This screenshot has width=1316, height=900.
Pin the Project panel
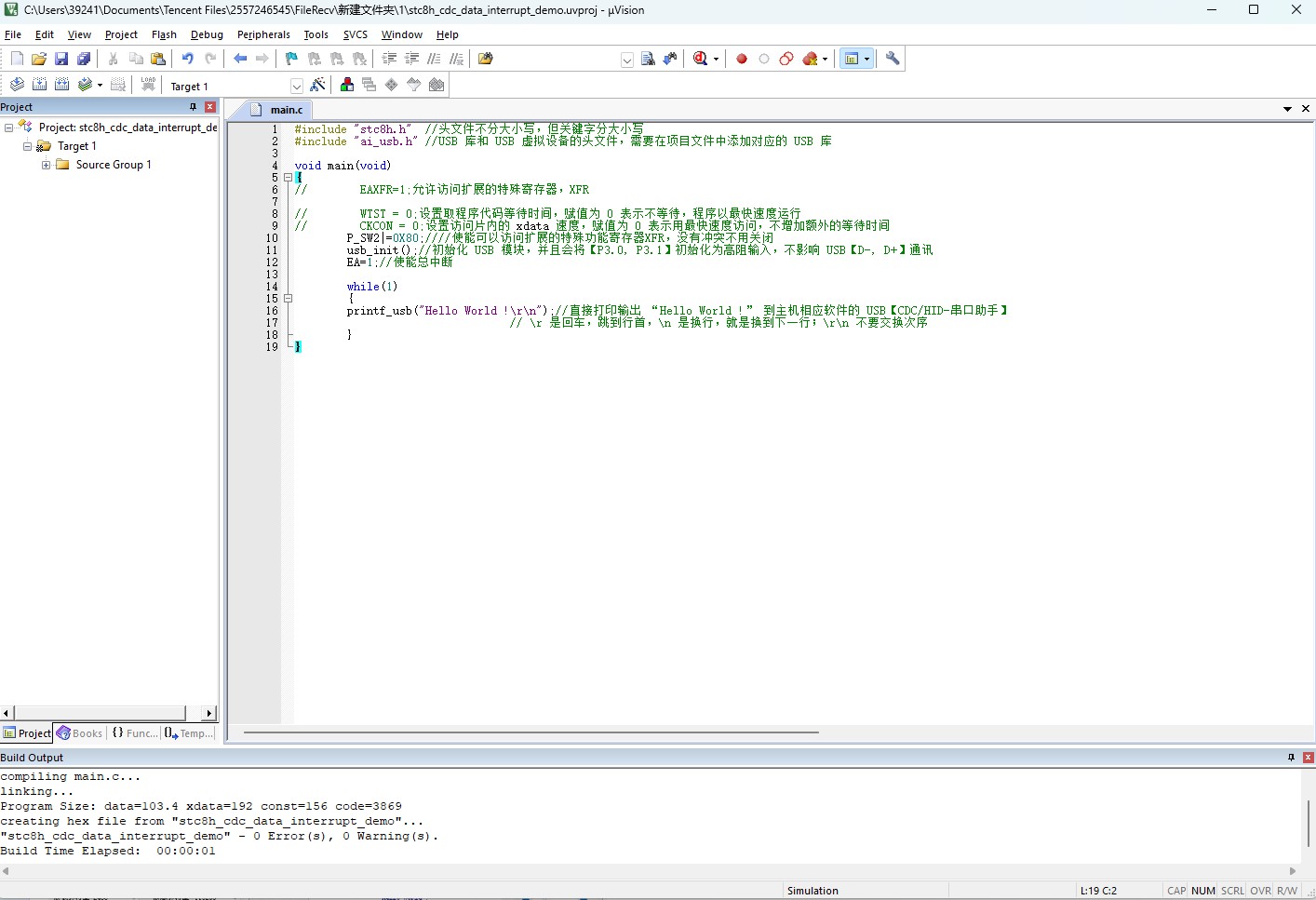tap(193, 107)
